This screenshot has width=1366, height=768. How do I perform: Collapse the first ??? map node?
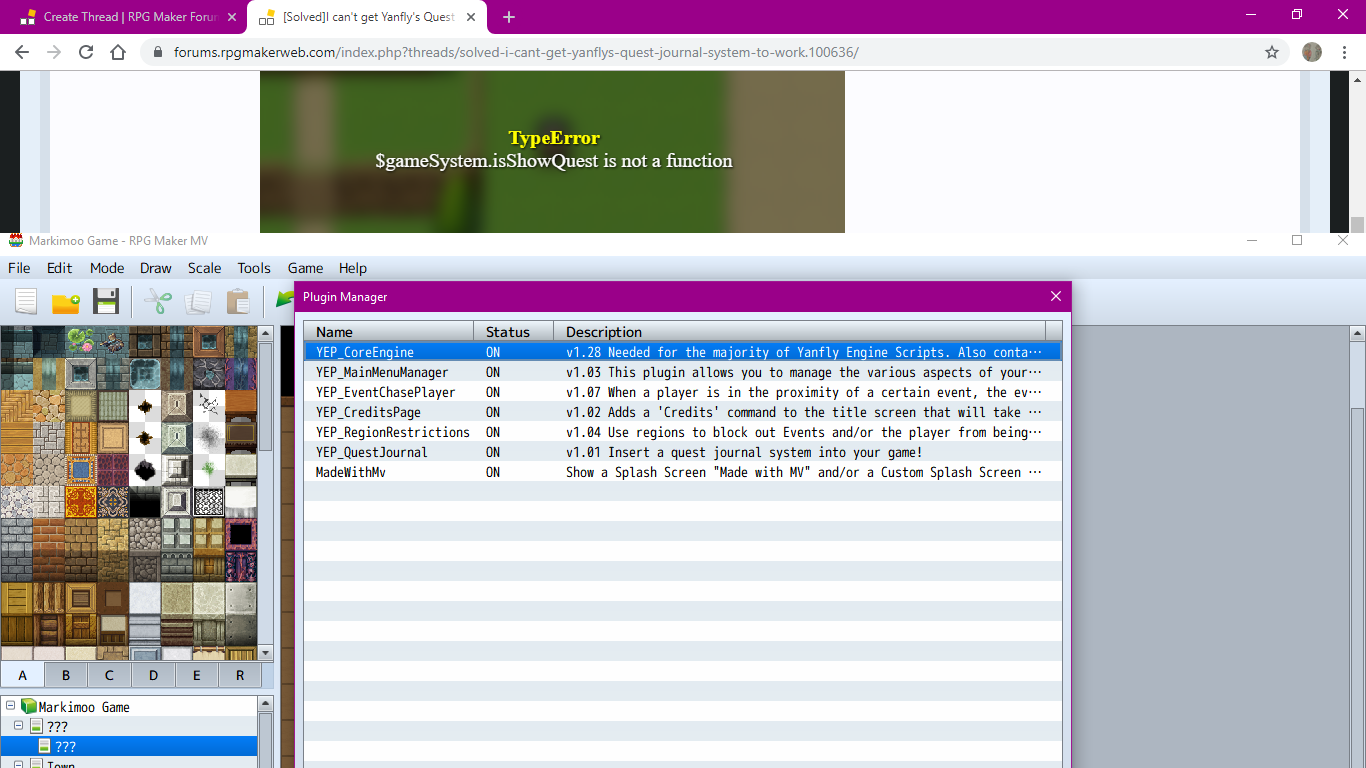(20, 726)
